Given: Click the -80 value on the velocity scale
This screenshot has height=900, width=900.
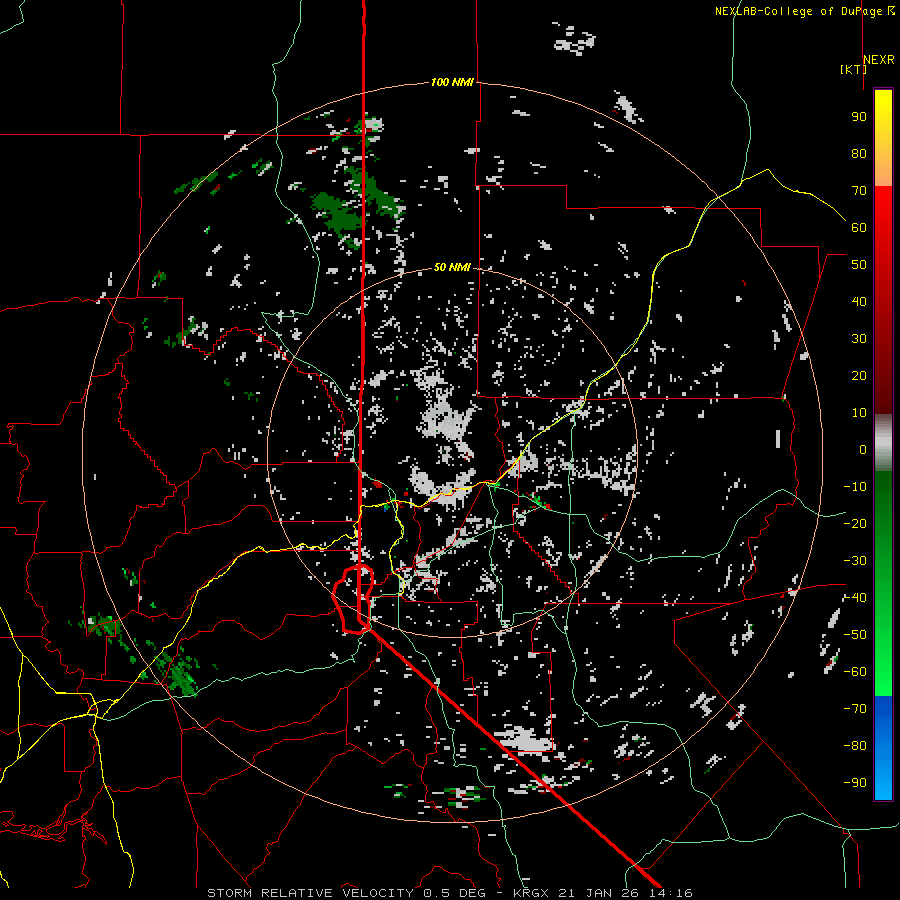Looking at the screenshot, I should pos(855,746).
